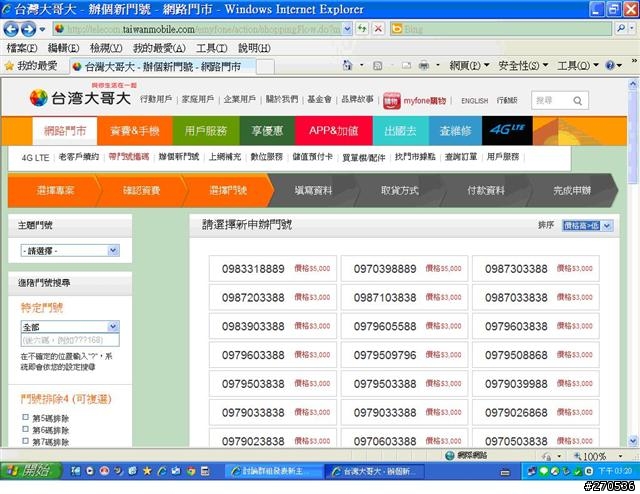Viewport: 640px width, 494px height.
Task: Click the magnifier icon in the site search box
Action: 577,100
